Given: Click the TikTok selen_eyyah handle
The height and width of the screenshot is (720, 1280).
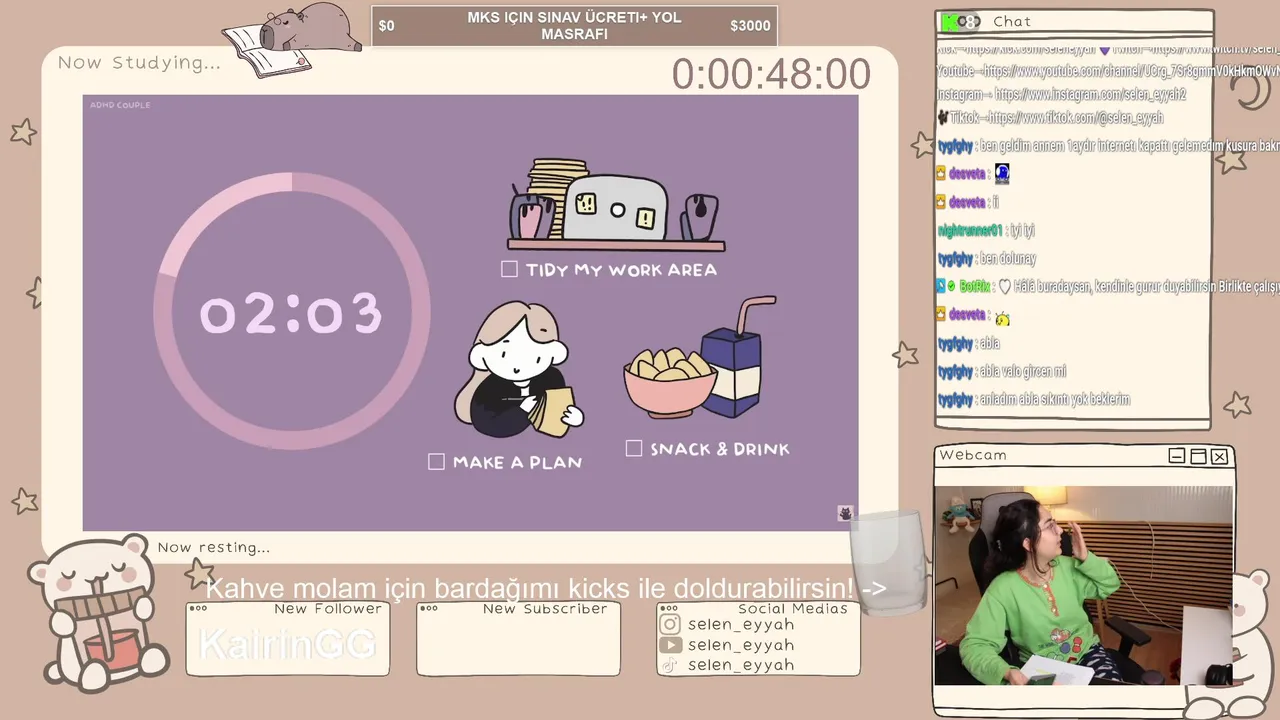Looking at the screenshot, I should point(741,665).
